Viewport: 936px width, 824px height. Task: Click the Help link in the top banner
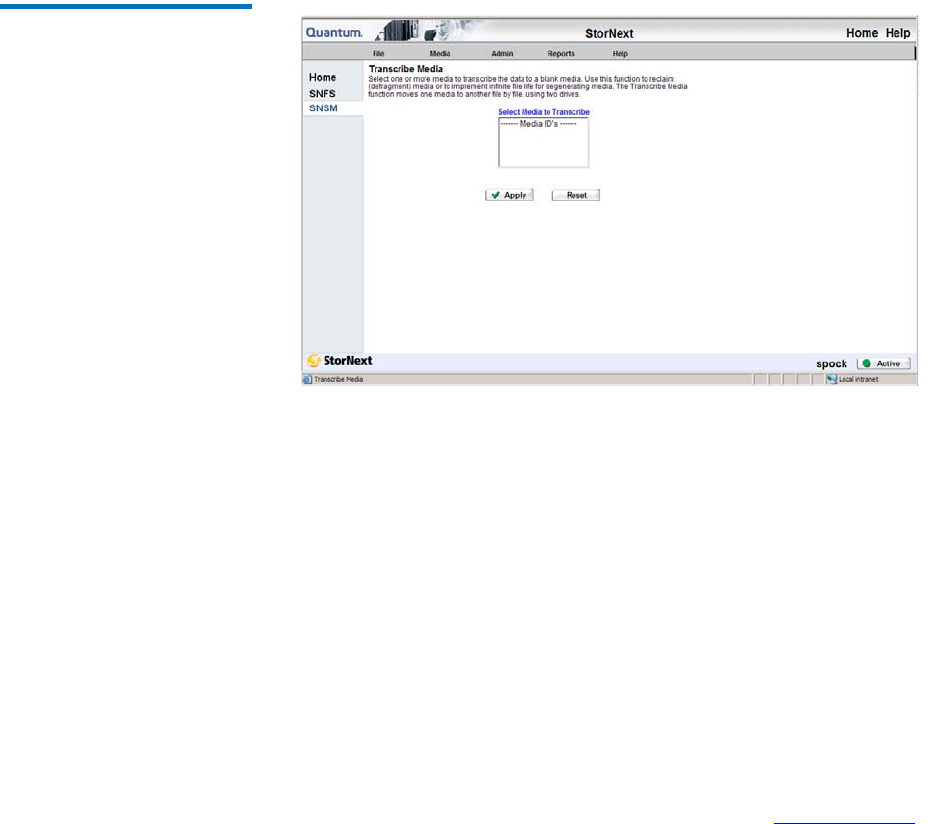coord(898,33)
